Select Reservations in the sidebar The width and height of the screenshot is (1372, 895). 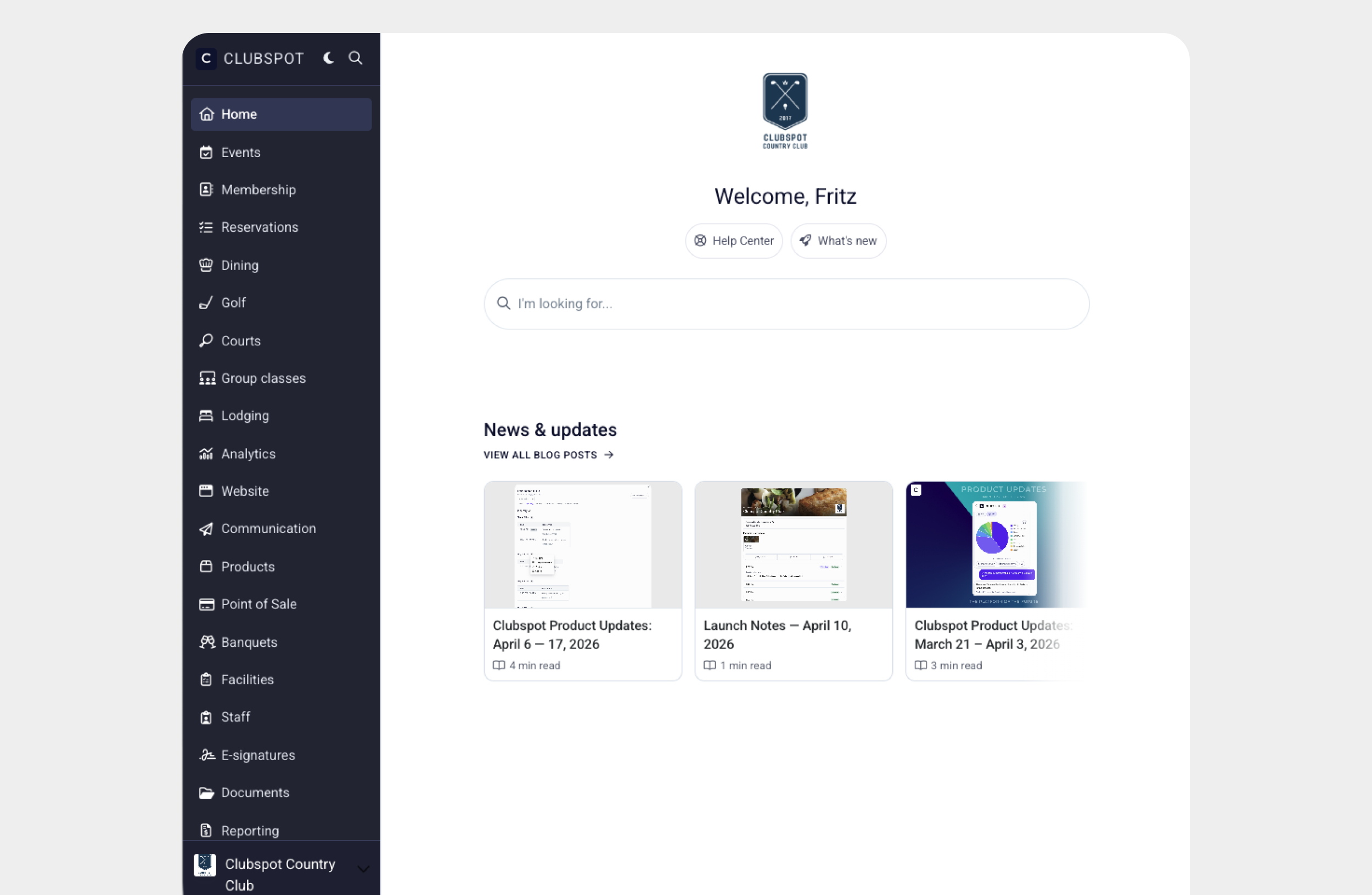pyautogui.click(x=260, y=227)
